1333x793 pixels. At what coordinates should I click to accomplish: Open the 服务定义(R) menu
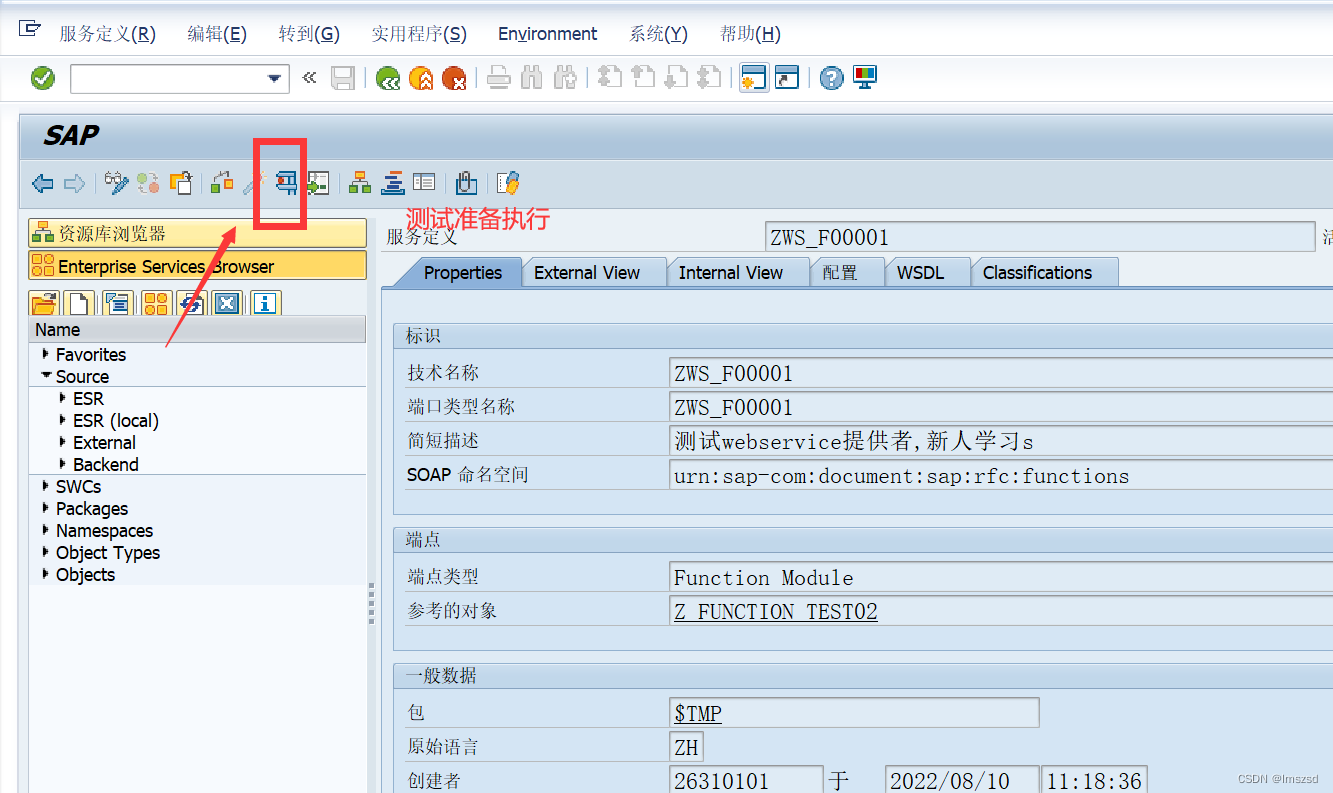coord(108,34)
